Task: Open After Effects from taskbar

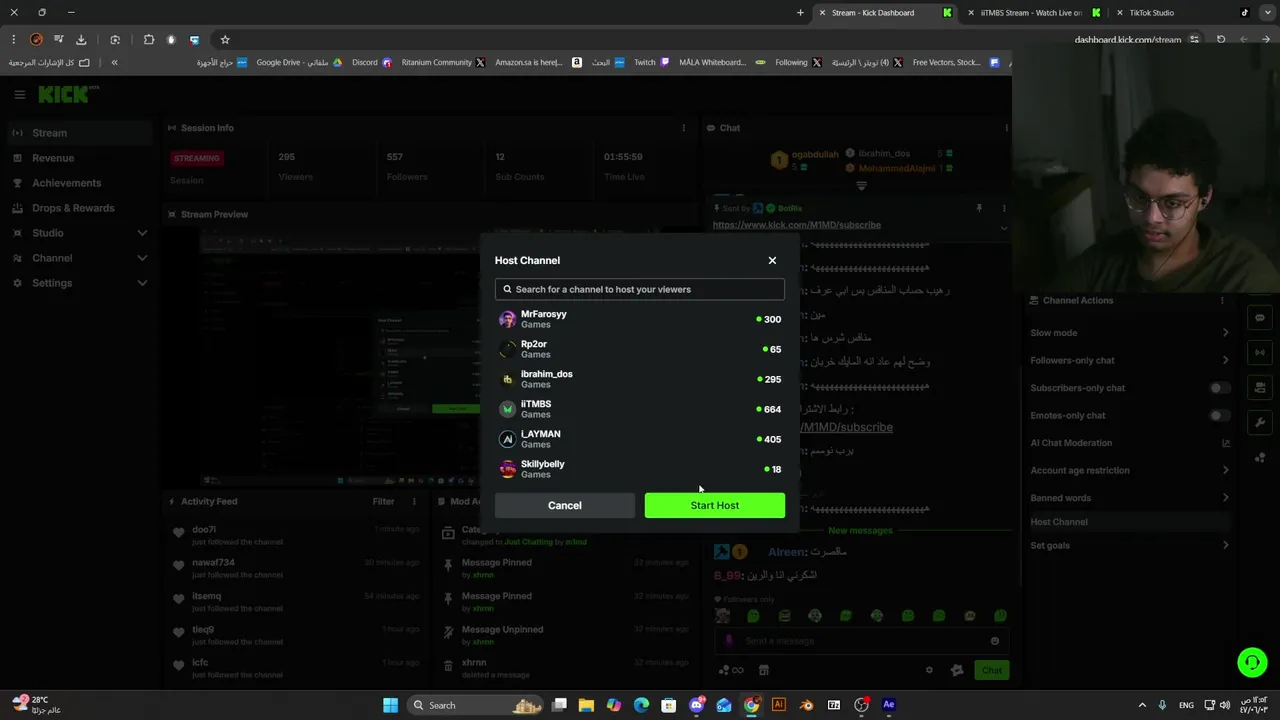Action: coord(888,705)
